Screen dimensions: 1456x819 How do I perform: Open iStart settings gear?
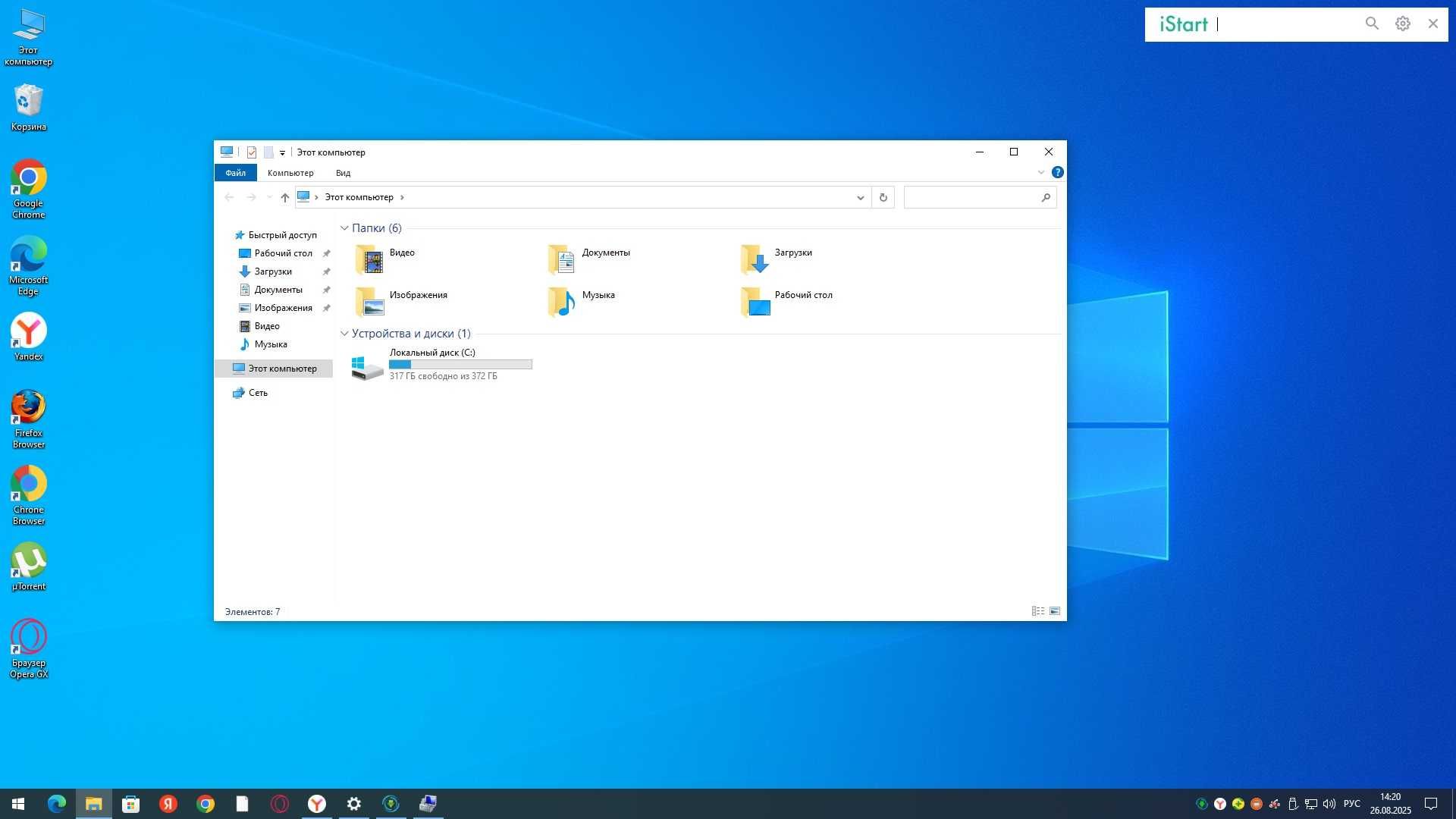[1403, 24]
